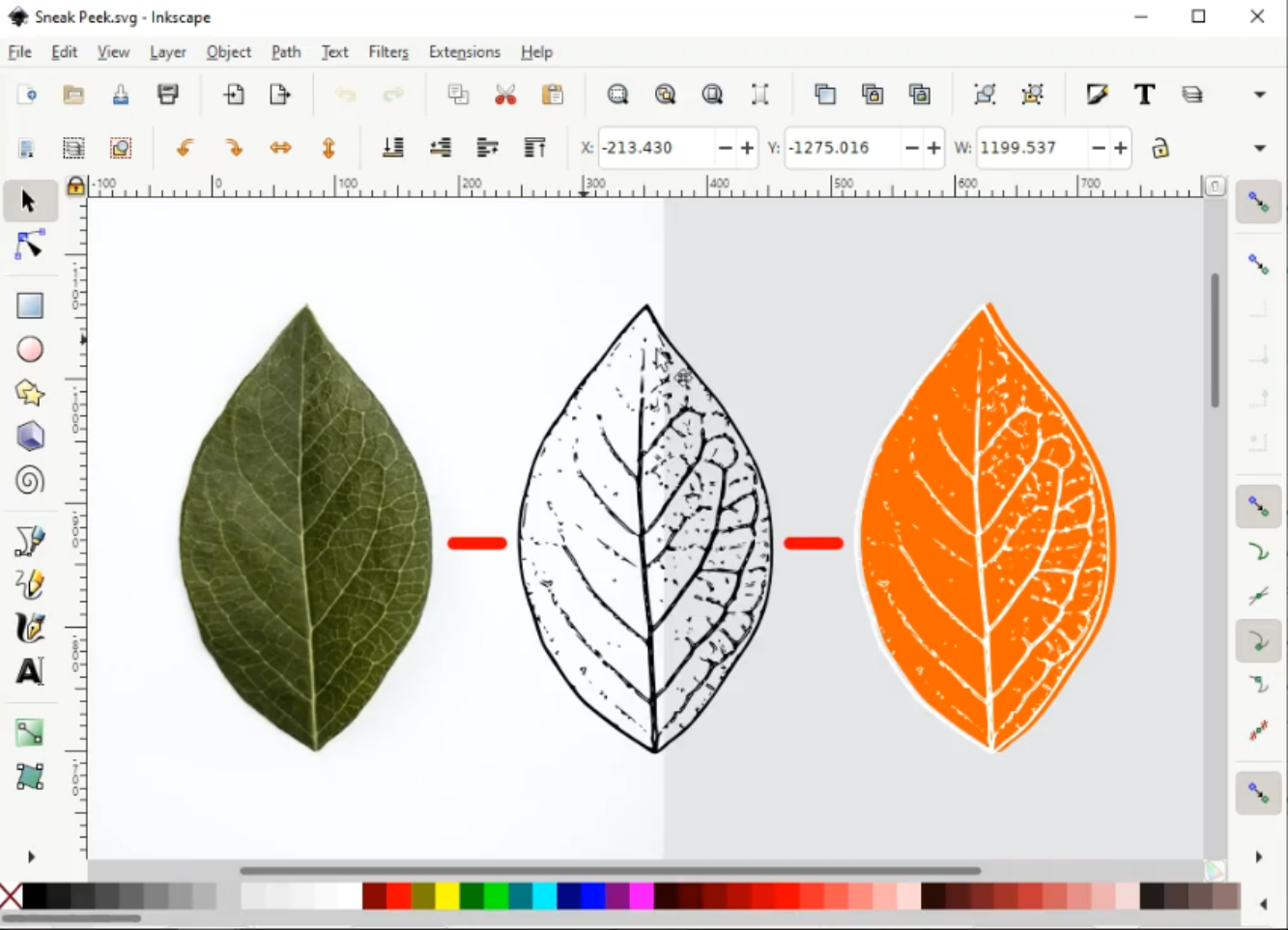Viewport: 1288px width, 930px height.
Task: Toggle the top snapping button
Action: [1258, 202]
